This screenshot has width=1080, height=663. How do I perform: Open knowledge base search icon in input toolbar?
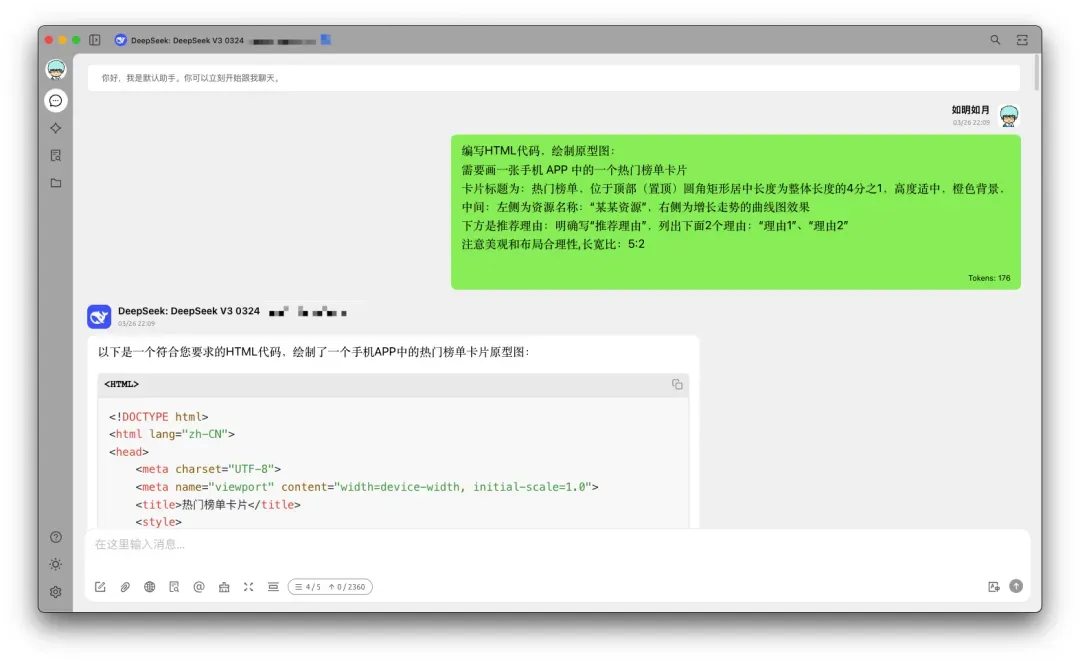174,587
